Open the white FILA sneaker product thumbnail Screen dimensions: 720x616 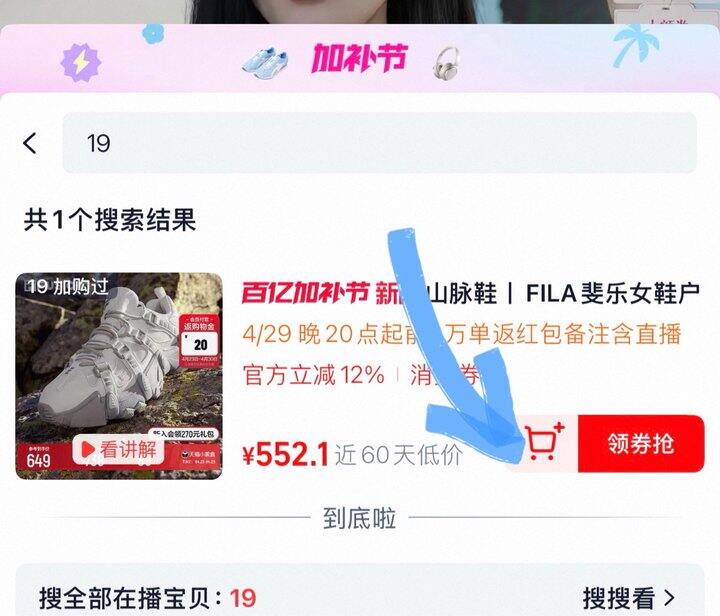pyautogui.click(x=119, y=376)
